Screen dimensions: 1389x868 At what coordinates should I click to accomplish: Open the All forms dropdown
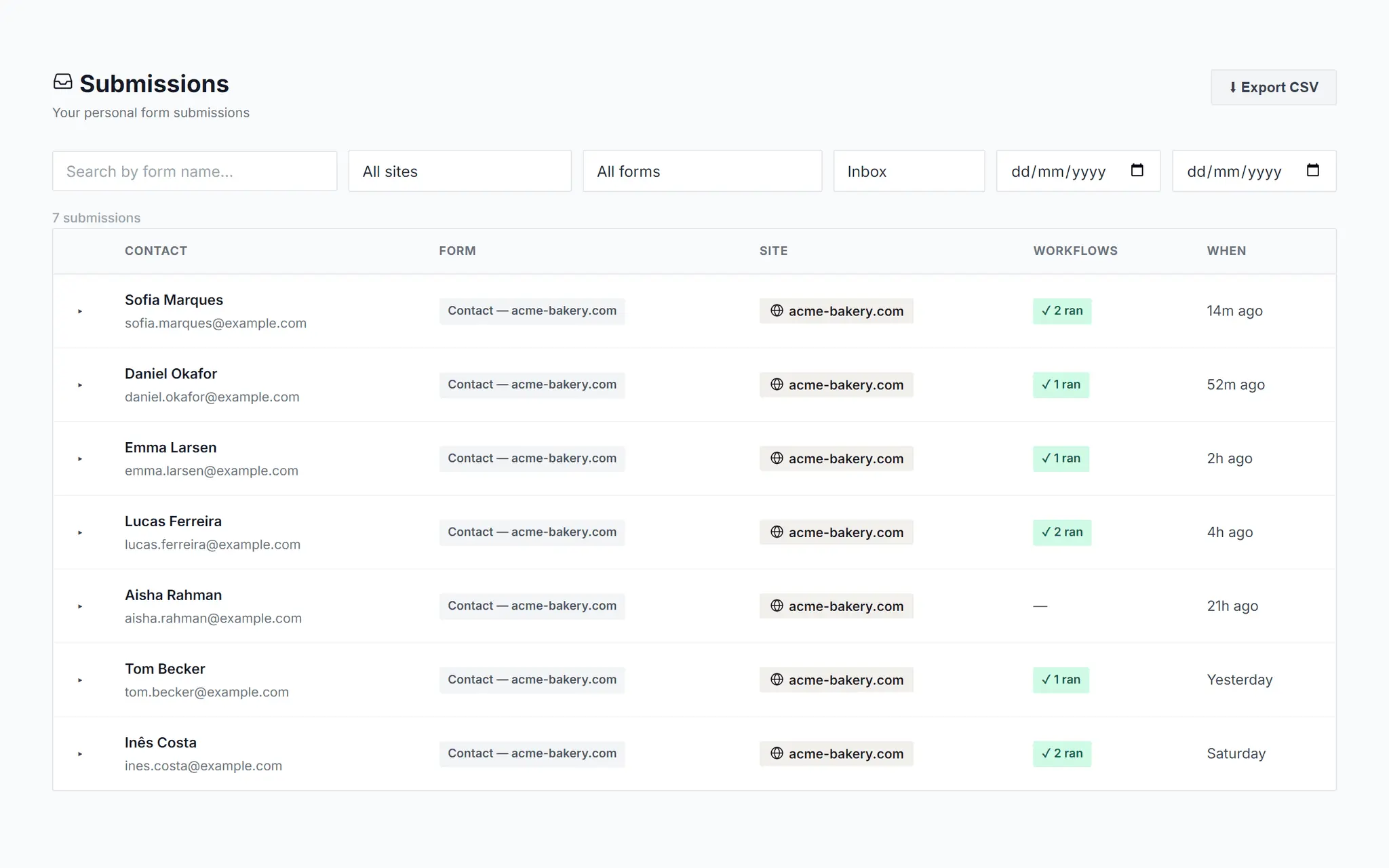702,171
